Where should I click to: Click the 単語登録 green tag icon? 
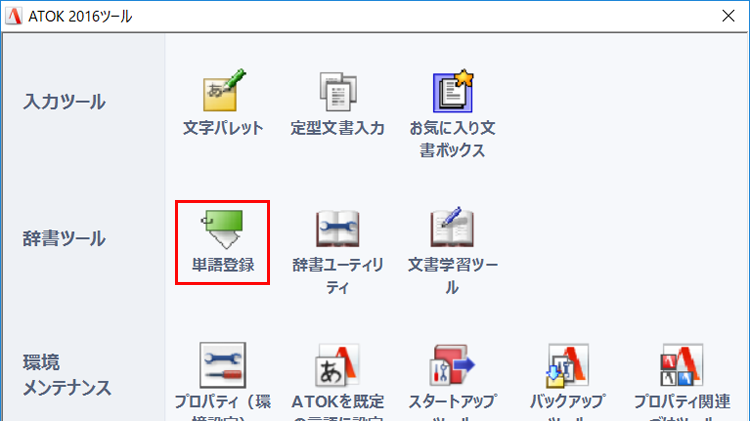pyautogui.click(x=223, y=230)
